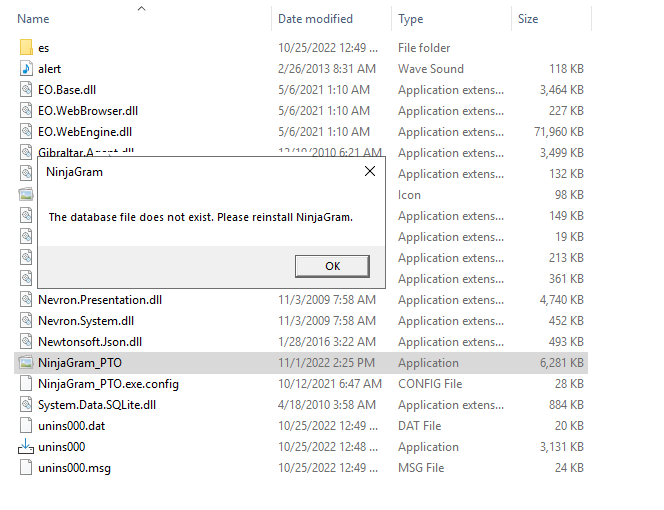Click the 'MSG File' type cell
664x510 pixels.
click(x=421, y=468)
